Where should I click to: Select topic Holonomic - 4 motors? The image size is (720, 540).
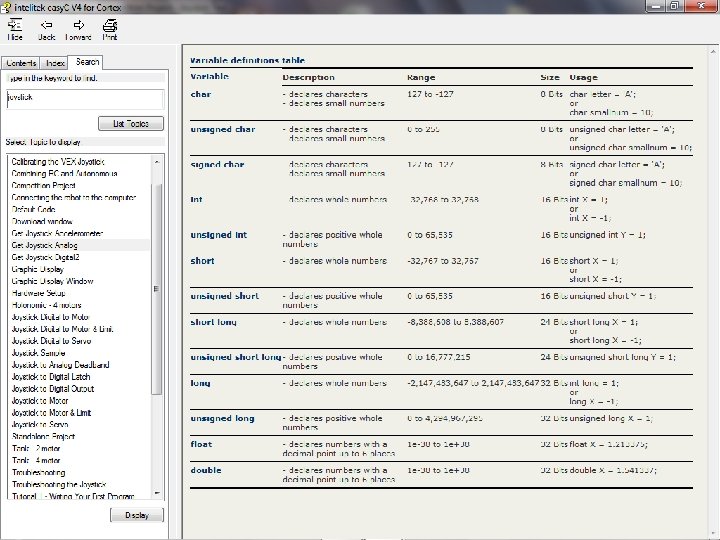(46, 305)
